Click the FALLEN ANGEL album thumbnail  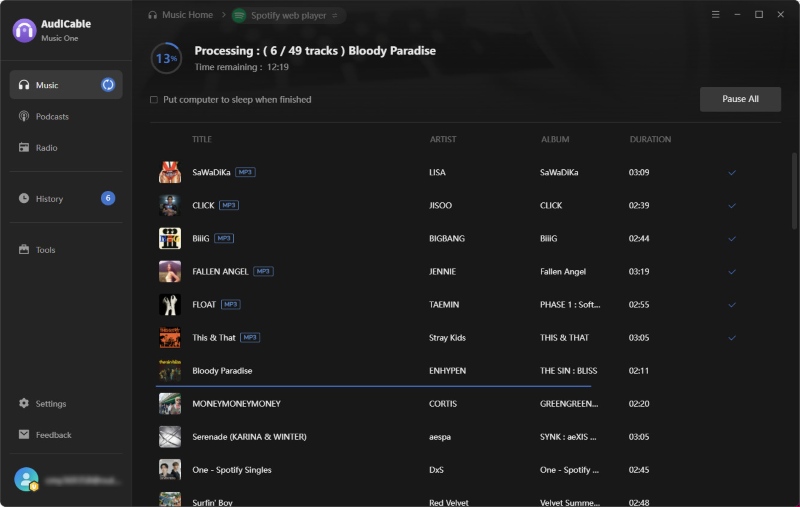click(x=170, y=271)
